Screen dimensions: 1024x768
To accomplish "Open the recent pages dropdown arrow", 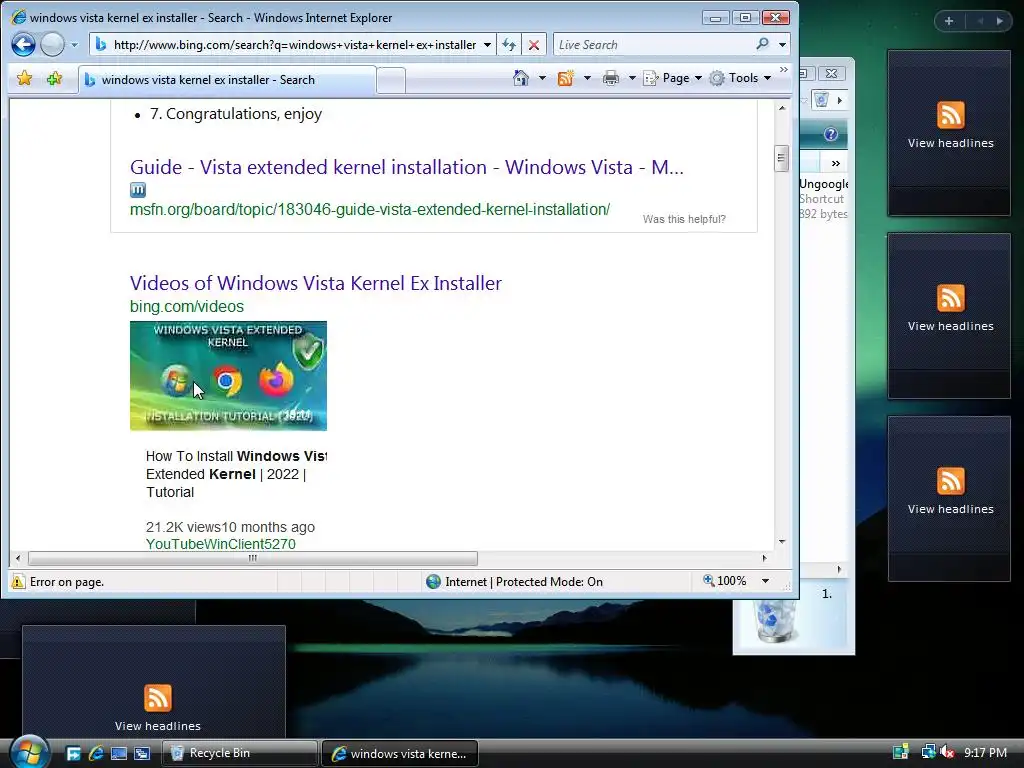I will [x=74, y=45].
